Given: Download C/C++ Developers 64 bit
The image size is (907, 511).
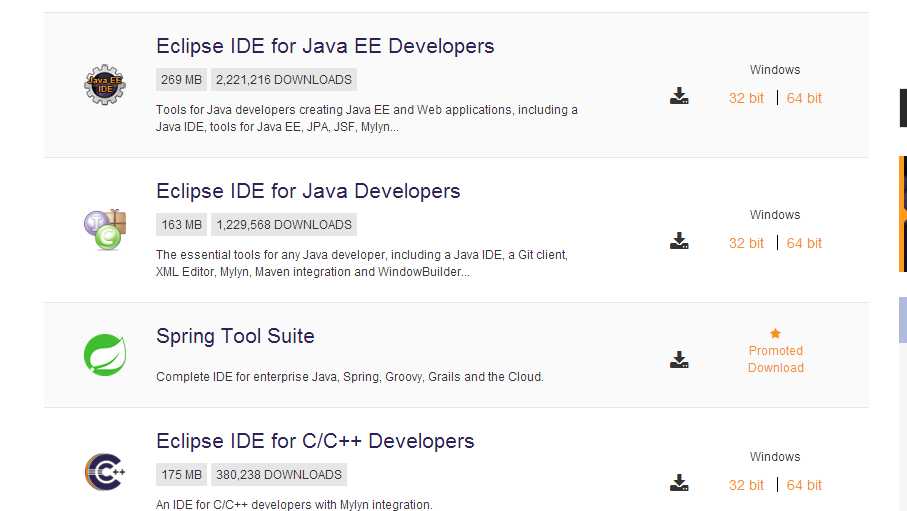Looking at the screenshot, I should (x=804, y=485).
